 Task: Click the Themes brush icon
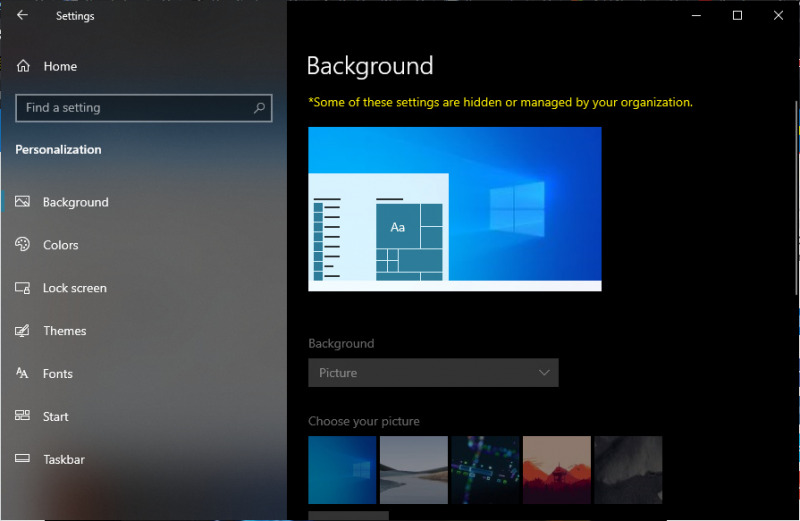tap(22, 331)
